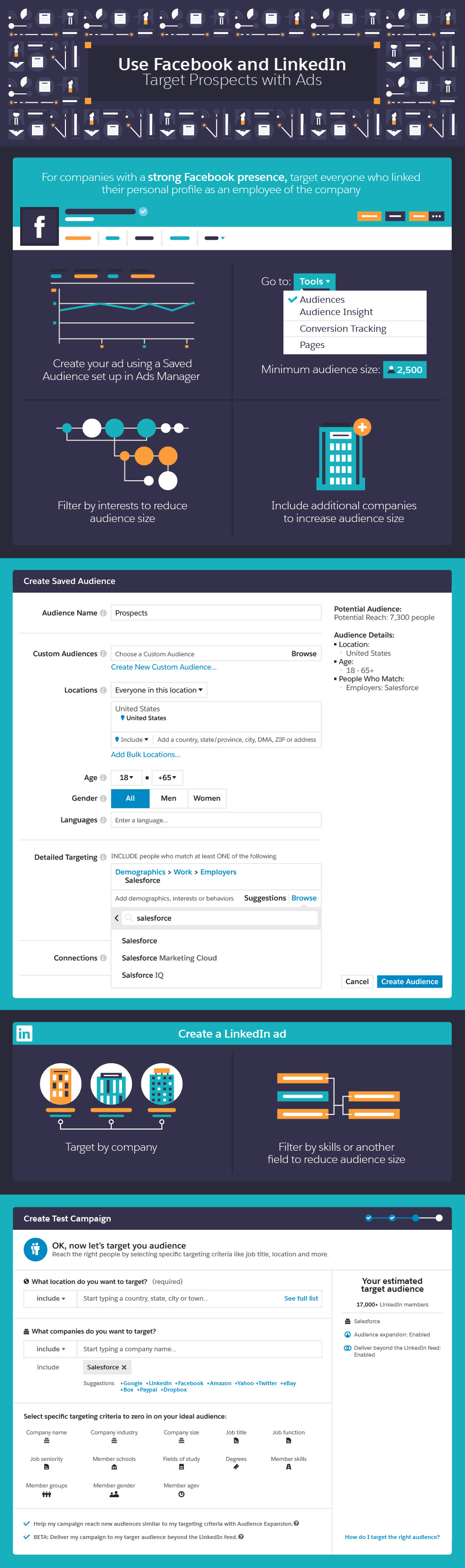Viewport: 465px width, 1568px height.
Task: Open the Tools dropdown
Action: pyautogui.click(x=314, y=281)
